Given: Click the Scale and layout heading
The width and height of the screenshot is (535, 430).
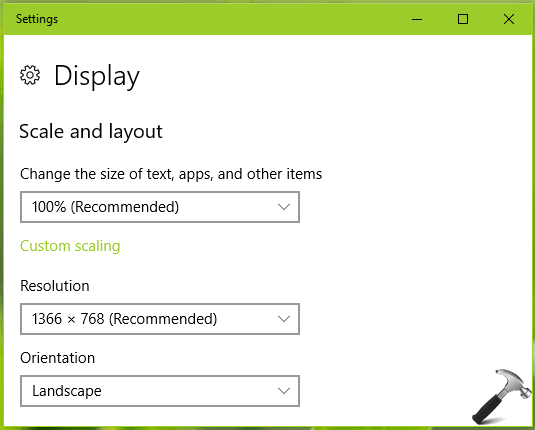Looking at the screenshot, I should [91, 132].
